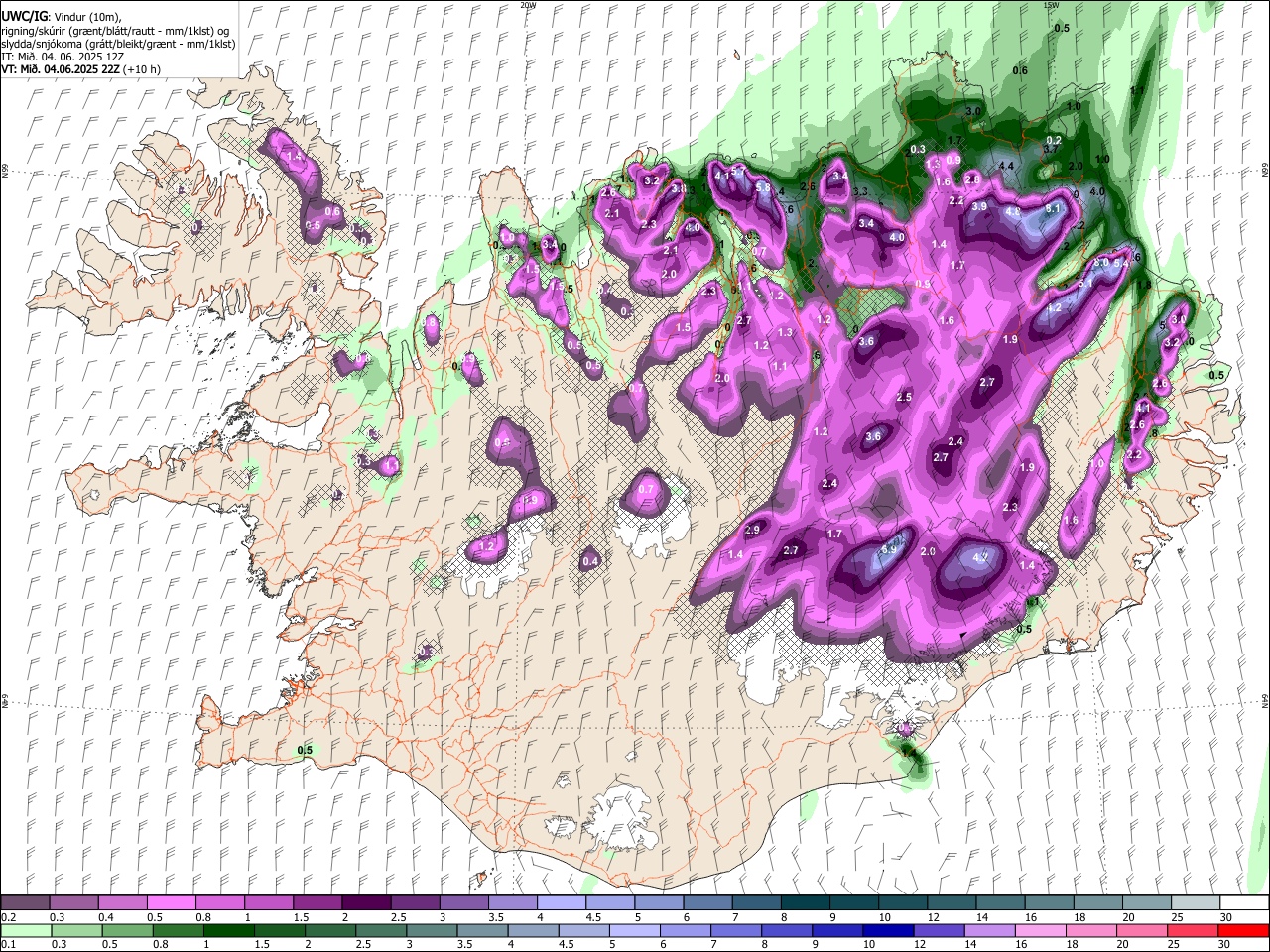Click the '15W' longitude label

click(x=1051, y=5)
